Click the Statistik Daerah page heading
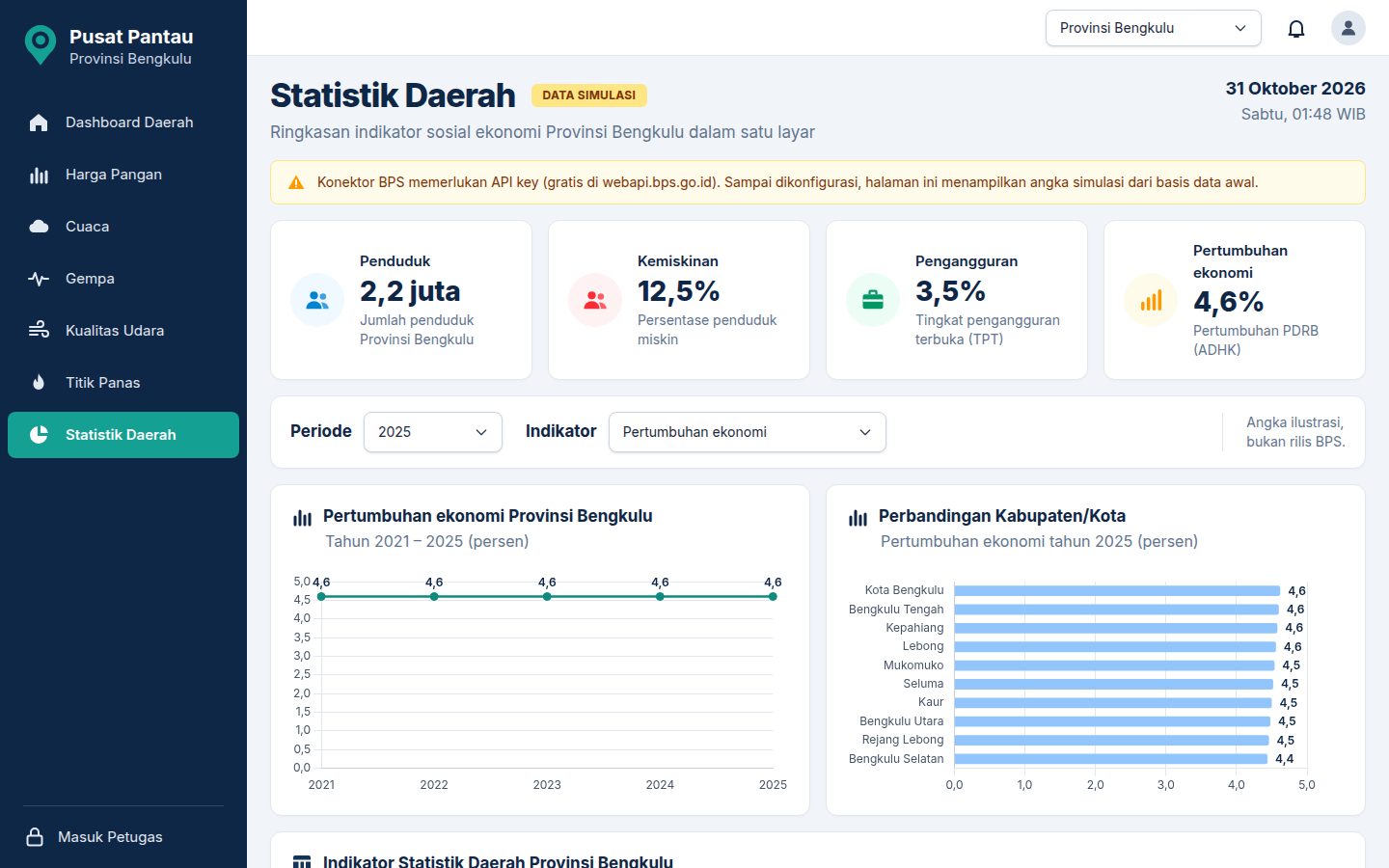This screenshot has width=1389, height=868. 393,95
